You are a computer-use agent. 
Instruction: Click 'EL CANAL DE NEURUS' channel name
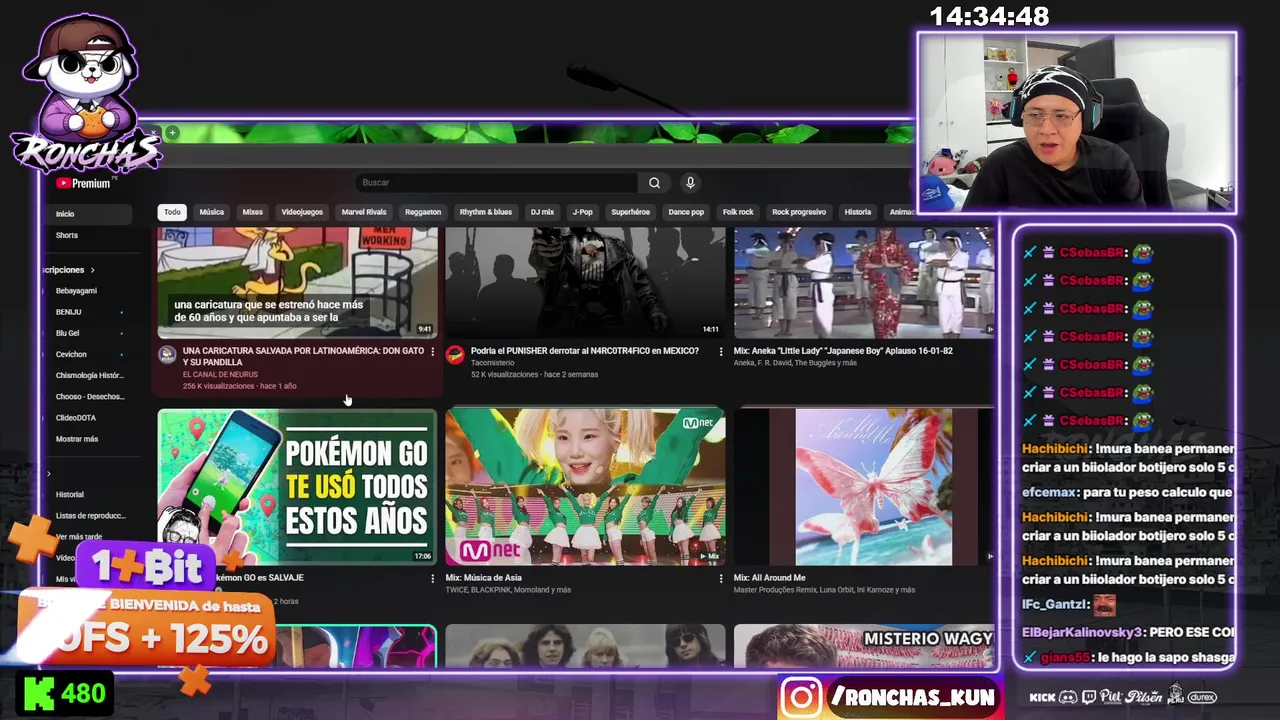coord(220,375)
